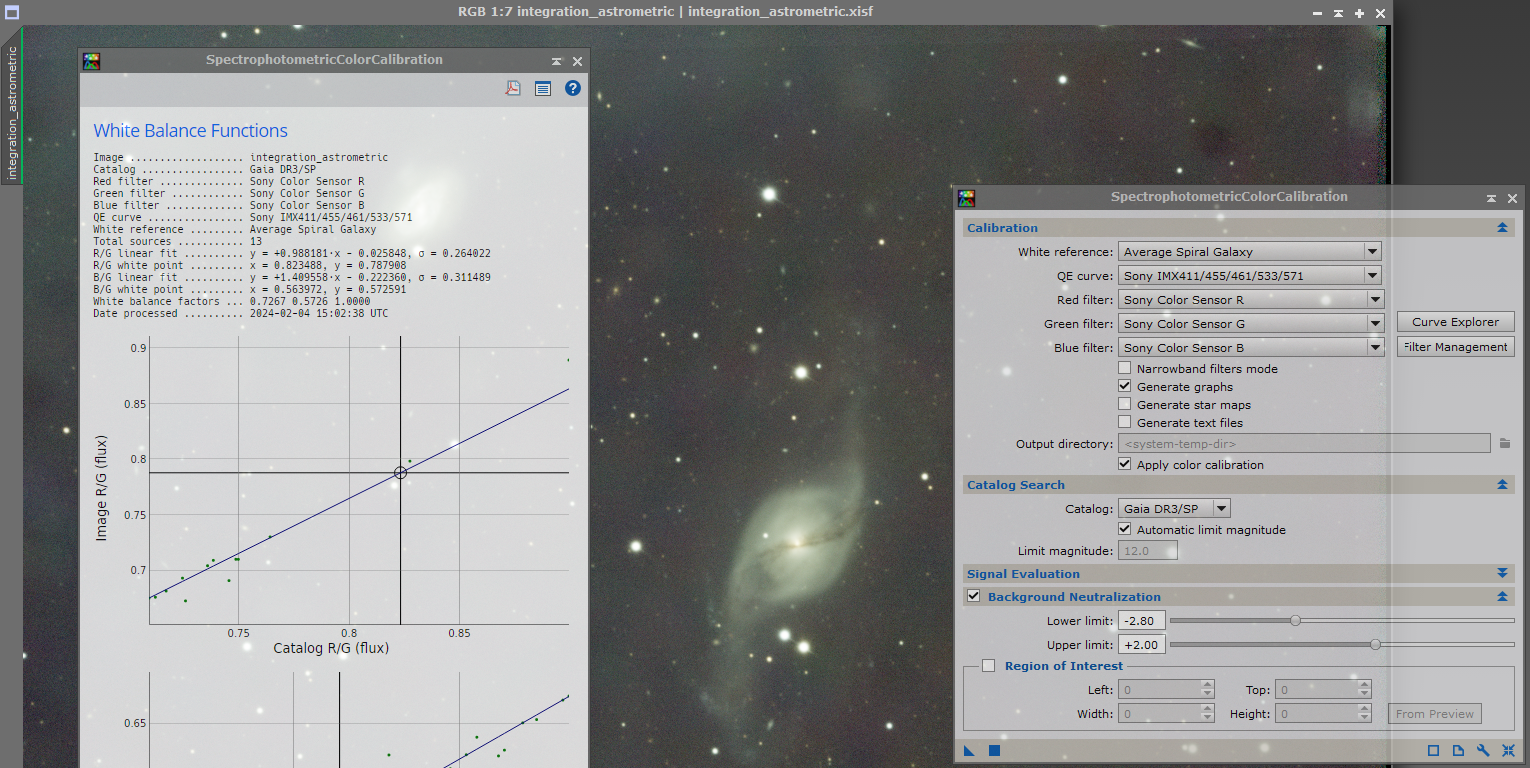Viewport: 1530px width, 768px height.
Task: Enable Narrowband filters mode
Action: pyautogui.click(x=1125, y=369)
